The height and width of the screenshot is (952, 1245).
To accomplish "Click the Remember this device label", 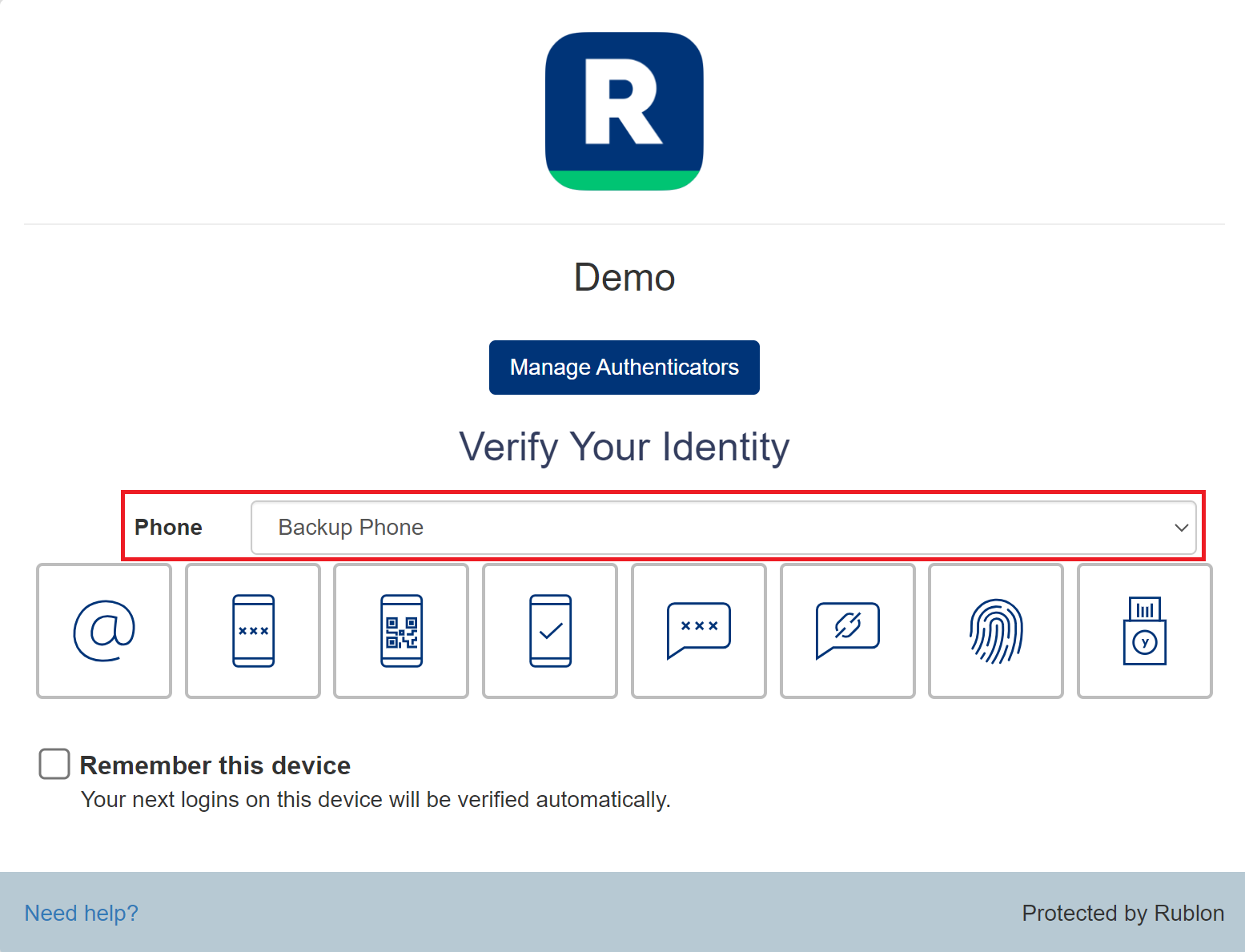I will click(215, 765).
